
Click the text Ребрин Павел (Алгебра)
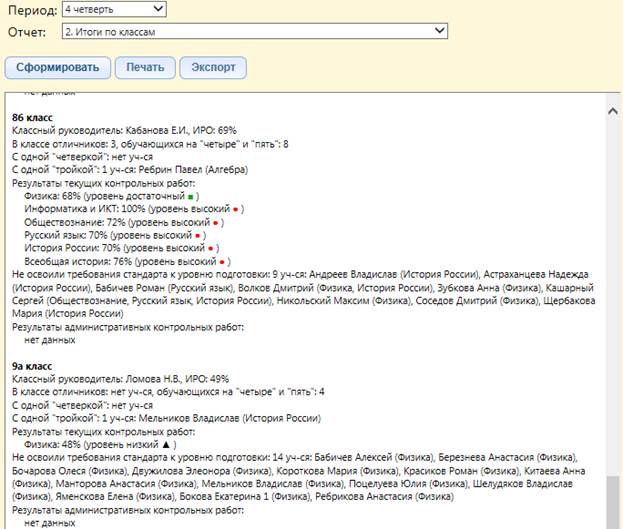pos(193,170)
